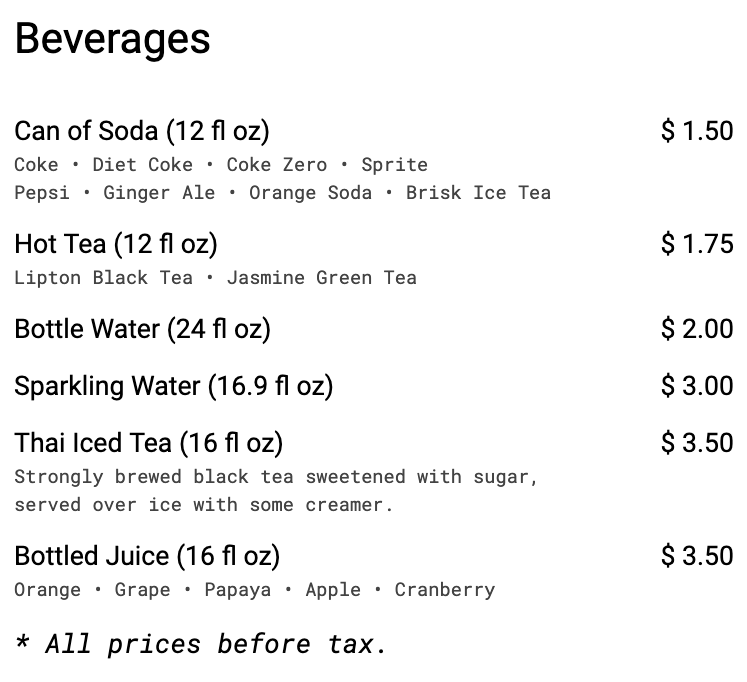Select Sparkling Water (16.9 fl oz)
Image resolution: width=747 pixels, height=682 pixels.
coord(173,386)
